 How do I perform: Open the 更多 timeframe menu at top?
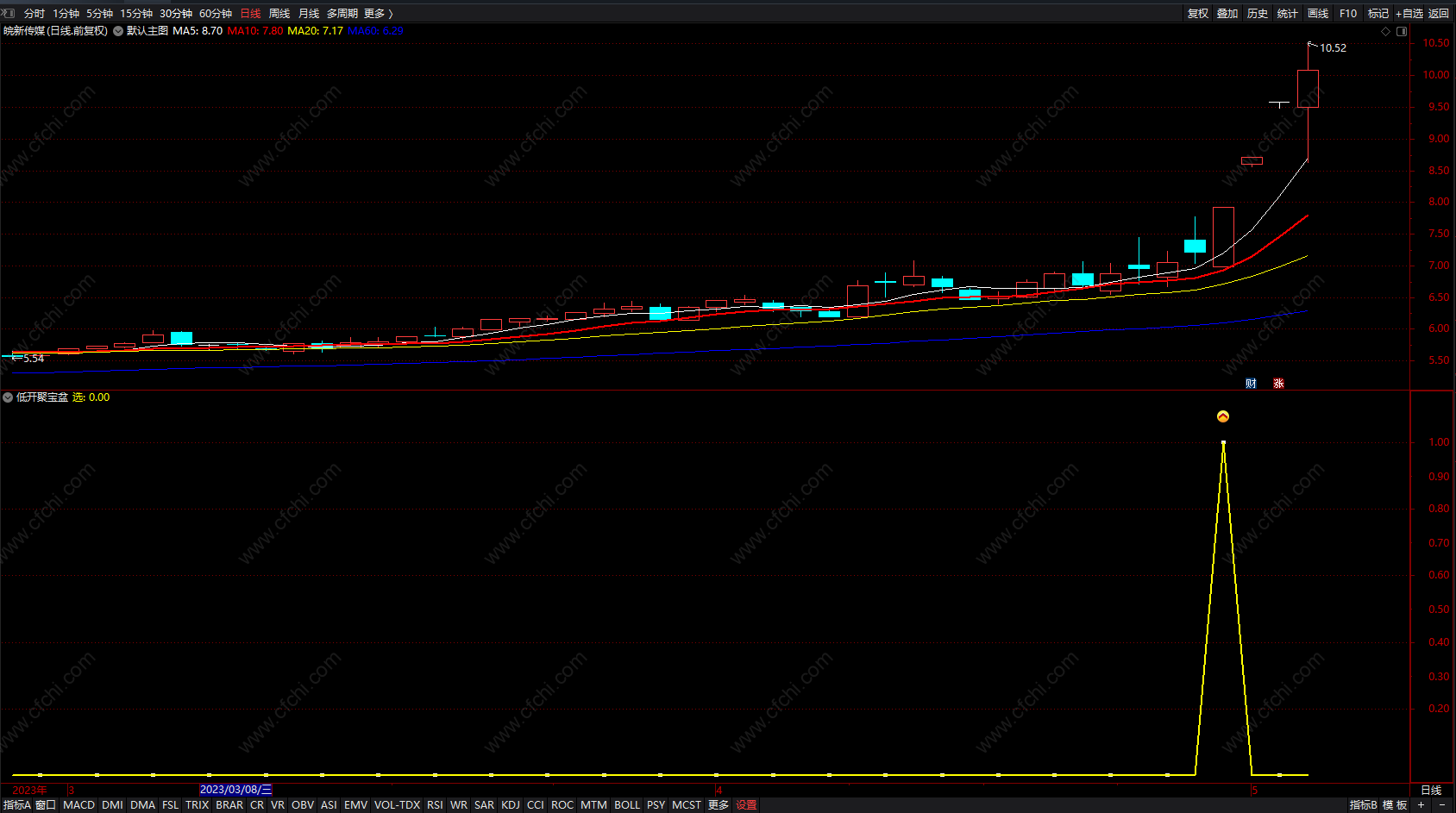[378, 14]
